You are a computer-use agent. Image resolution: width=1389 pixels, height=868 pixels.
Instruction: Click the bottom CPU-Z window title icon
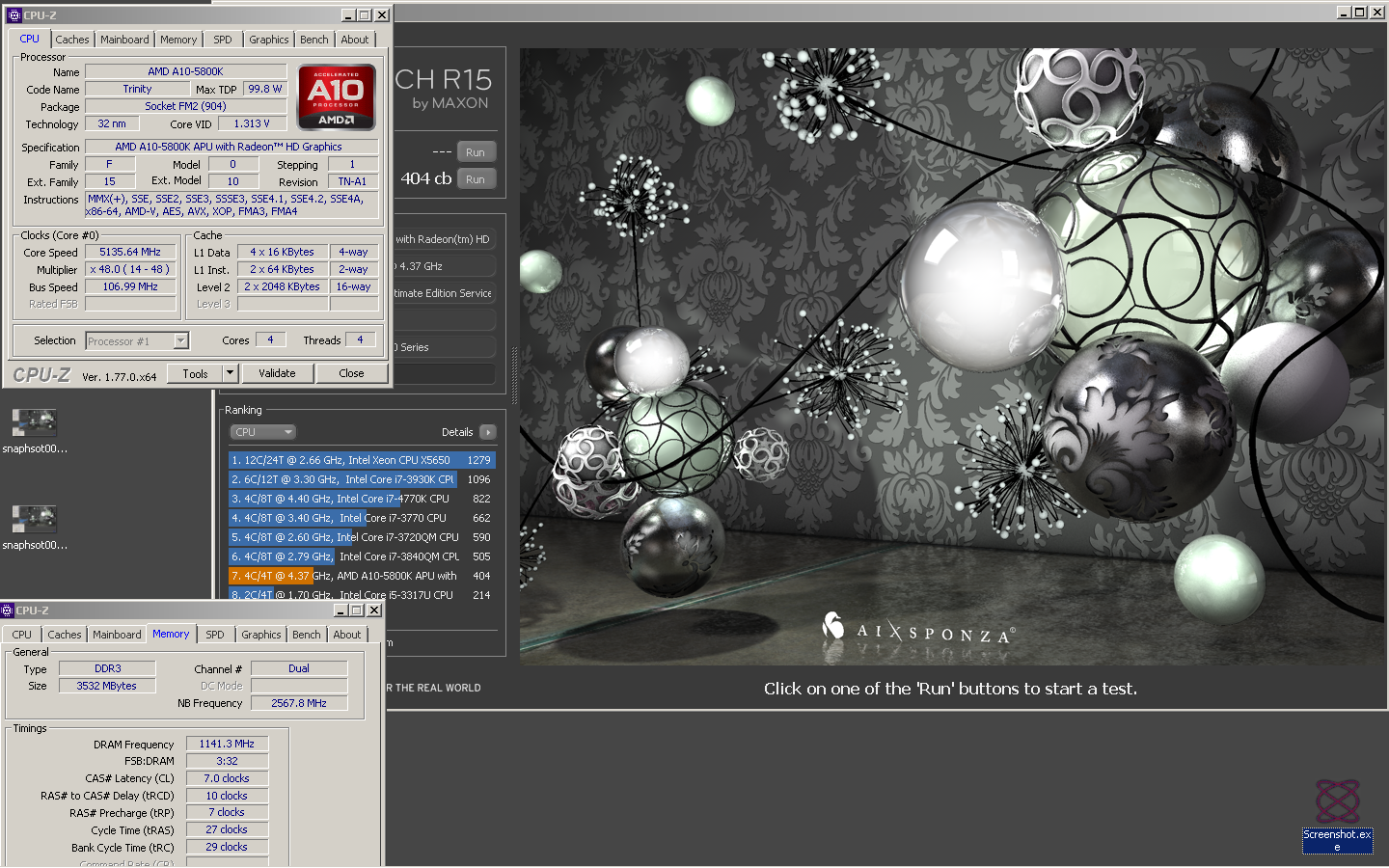(7, 610)
